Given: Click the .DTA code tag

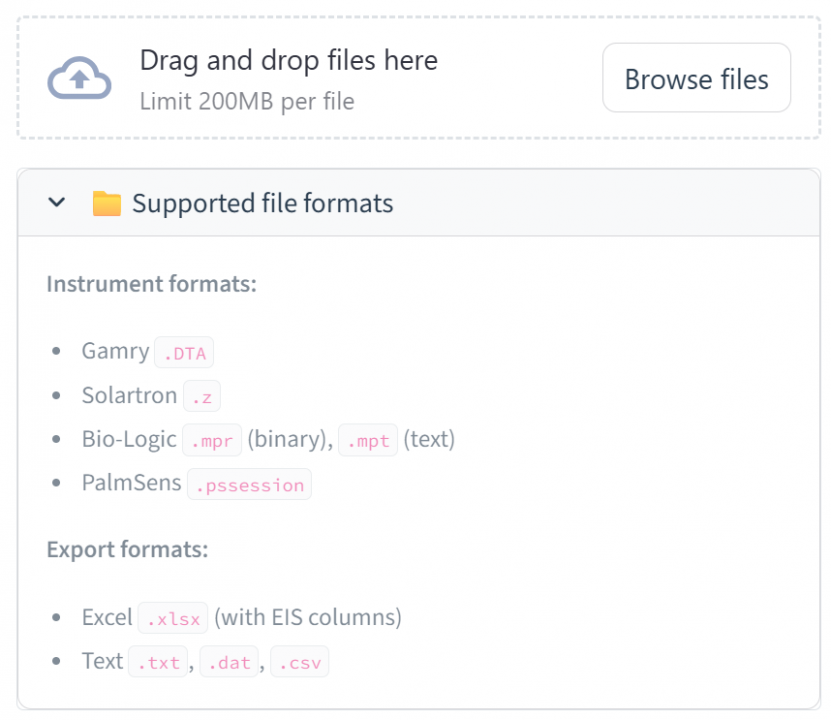Looking at the screenshot, I should pyautogui.click(x=184, y=352).
